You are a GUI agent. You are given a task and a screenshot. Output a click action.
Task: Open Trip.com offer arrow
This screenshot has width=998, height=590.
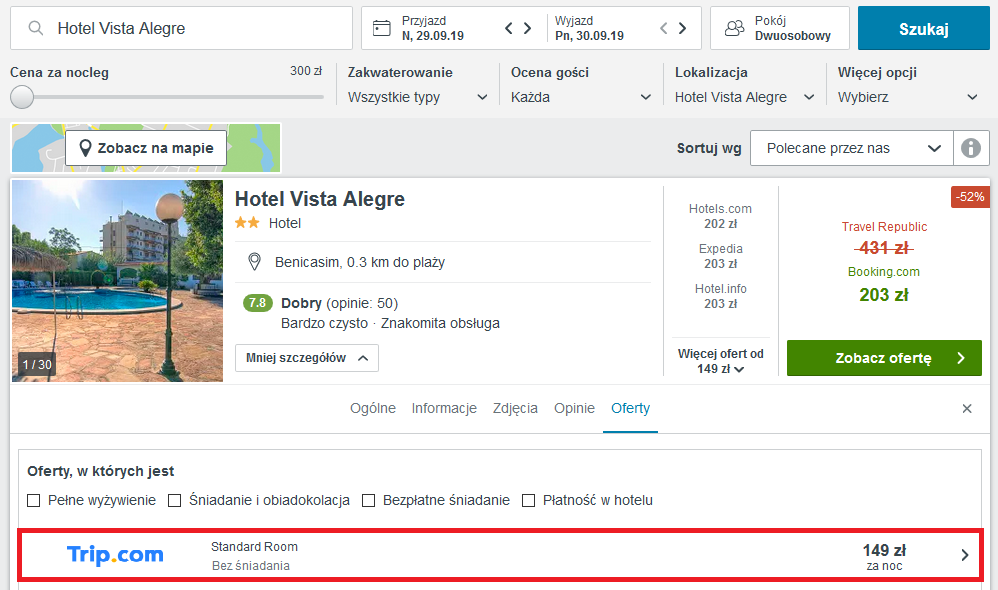coord(965,555)
